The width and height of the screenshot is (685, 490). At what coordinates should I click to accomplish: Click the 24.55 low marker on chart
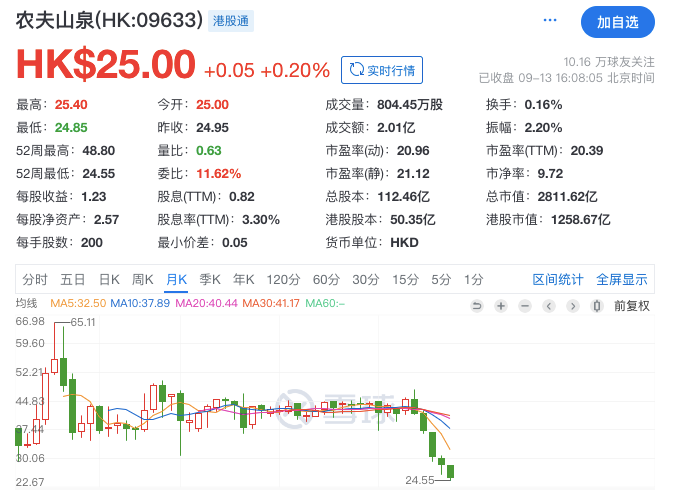click(x=420, y=480)
